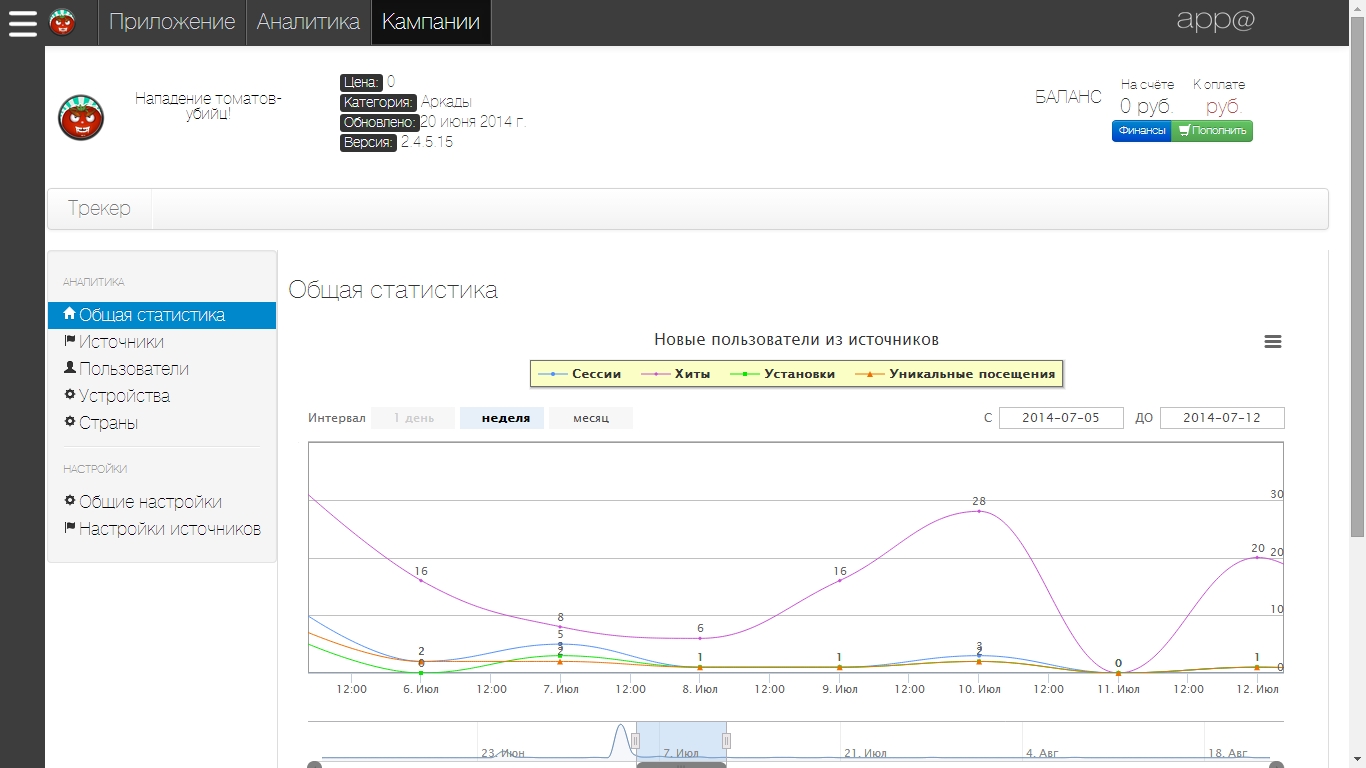Screen dimensions: 1366x768
Task: Open the chart export menu icon
Action: click(x=1273, y=342)
